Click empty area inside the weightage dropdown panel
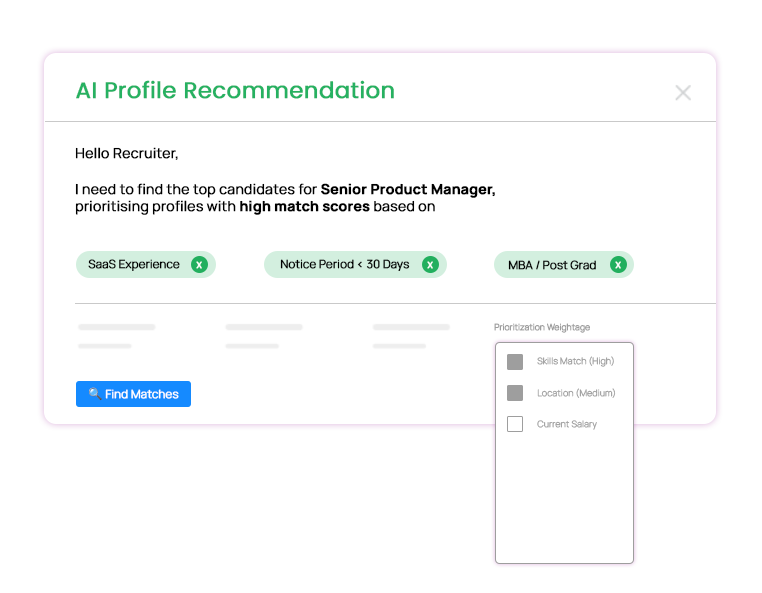762x593 pixels. coord(564,500)
